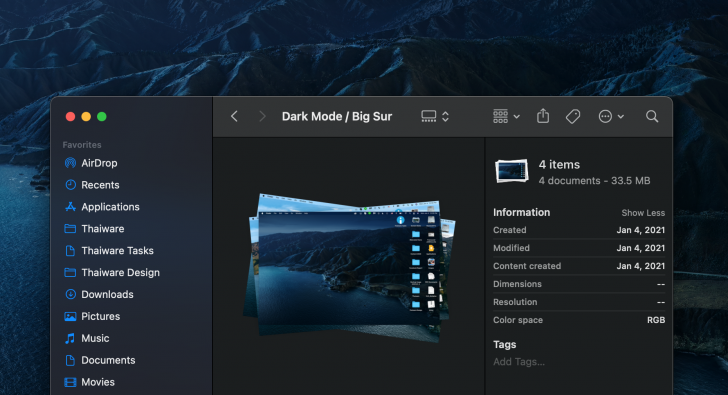The height and width of the screenshot is (395, 728).
Task: Click Show Less in Information section
Action: [x=643, y=213]
